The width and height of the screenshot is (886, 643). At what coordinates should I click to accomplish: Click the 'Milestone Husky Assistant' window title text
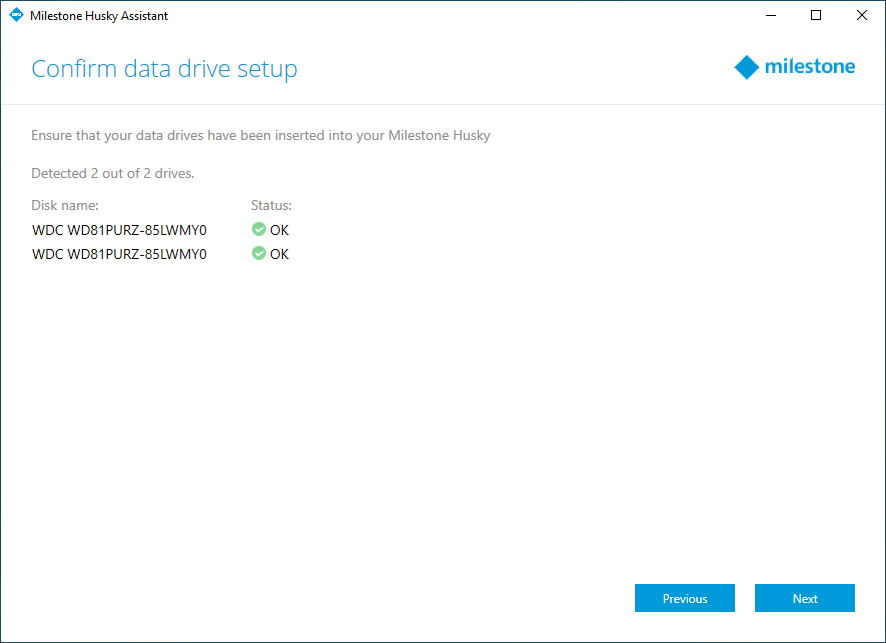point(99,16)
